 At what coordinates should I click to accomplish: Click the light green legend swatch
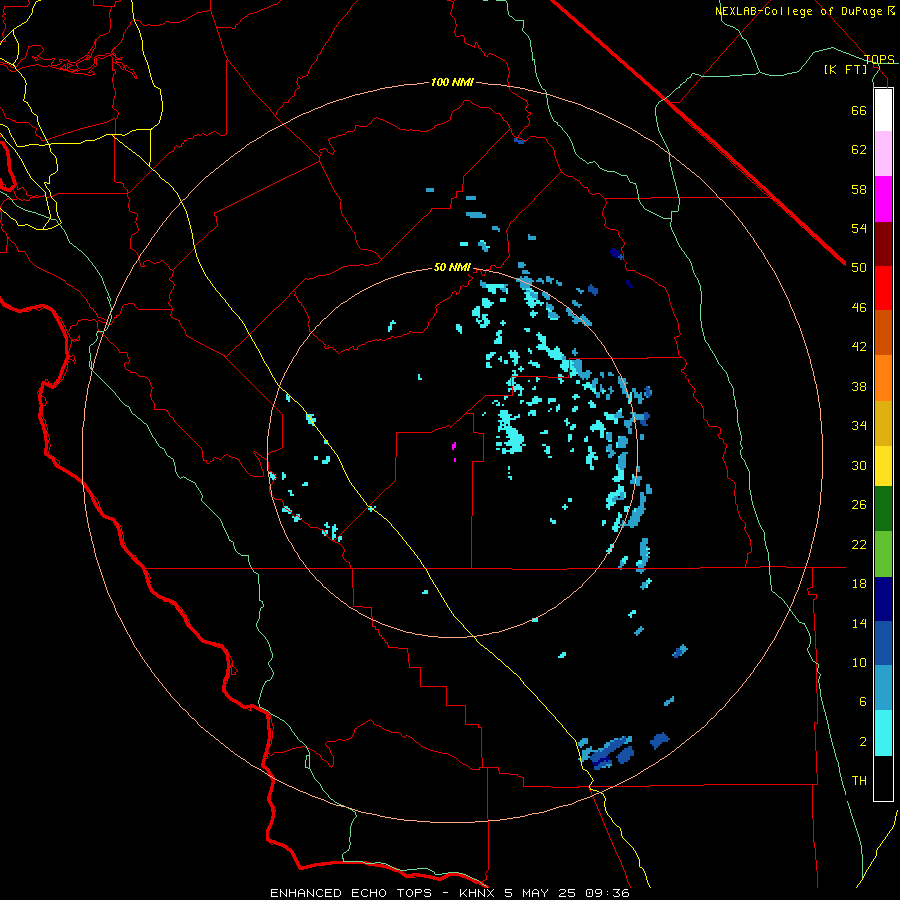point(883,554)
